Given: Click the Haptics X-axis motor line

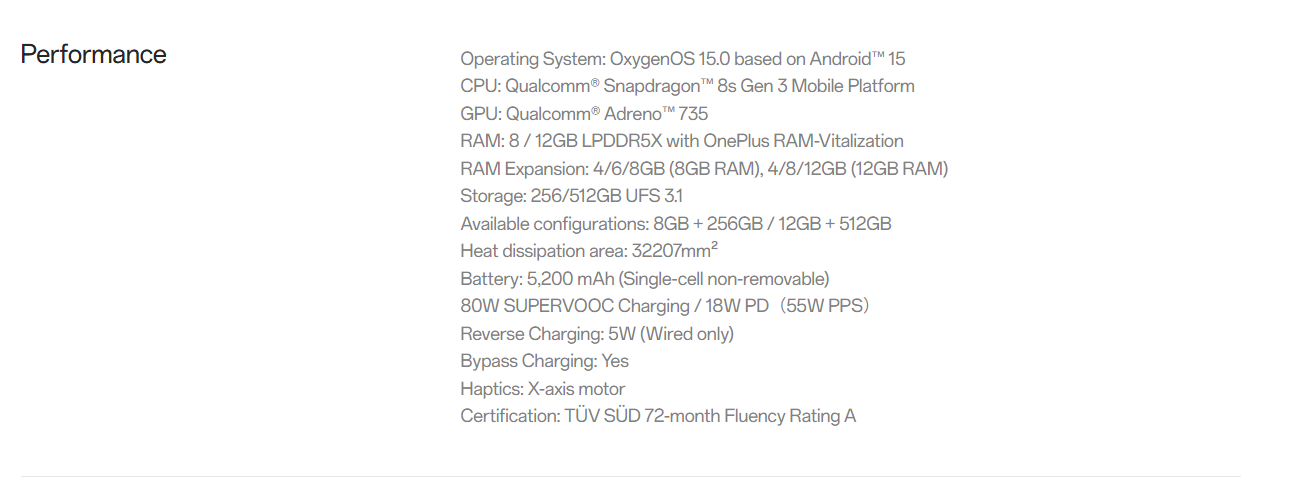Looking at the screenshot, I should click(542, 388).
